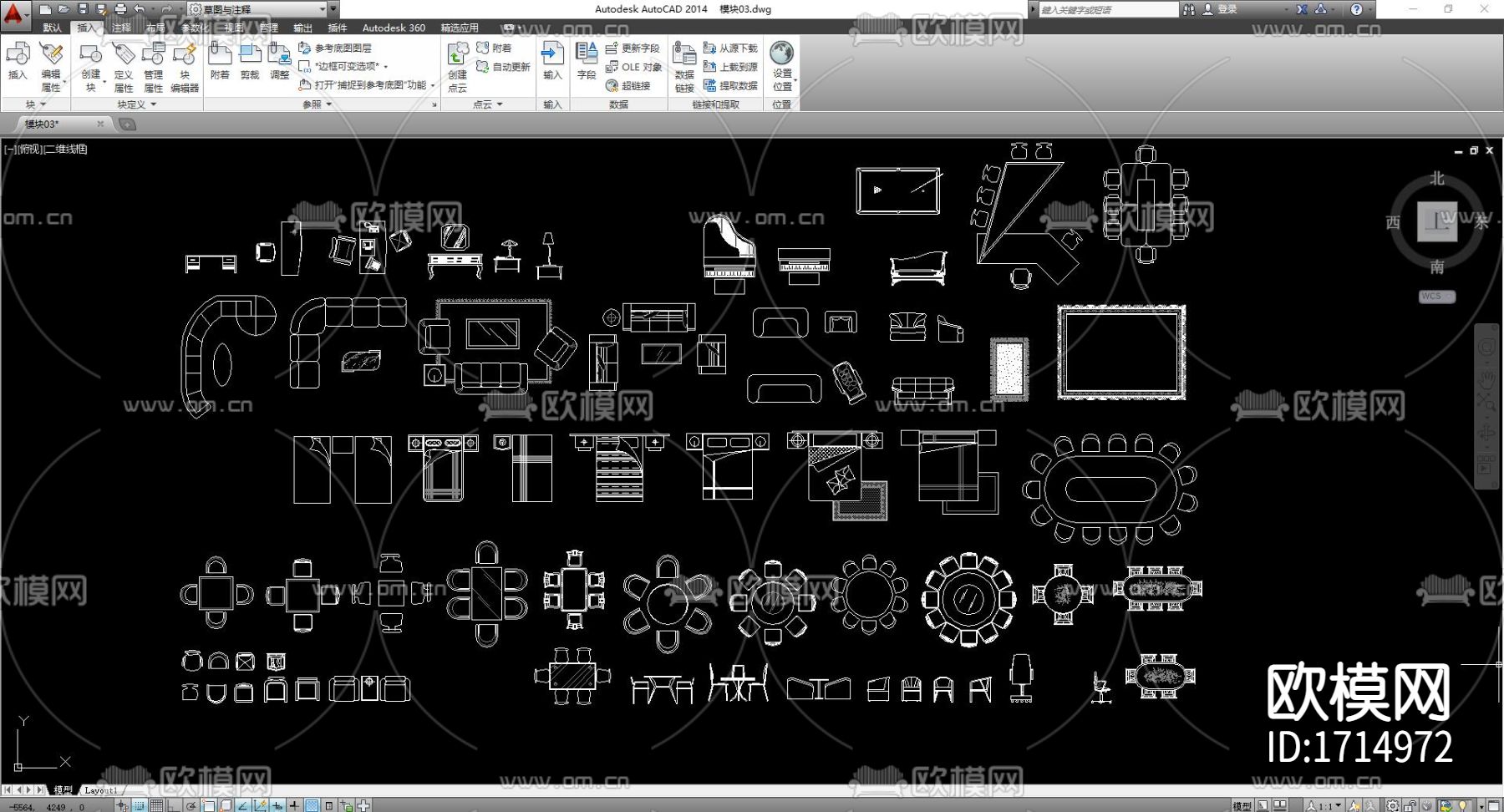The height and width of the screenshot is (812, 1504).
Task: Expand the 参照 panel dropdown
Action: [x=318, y=104]
